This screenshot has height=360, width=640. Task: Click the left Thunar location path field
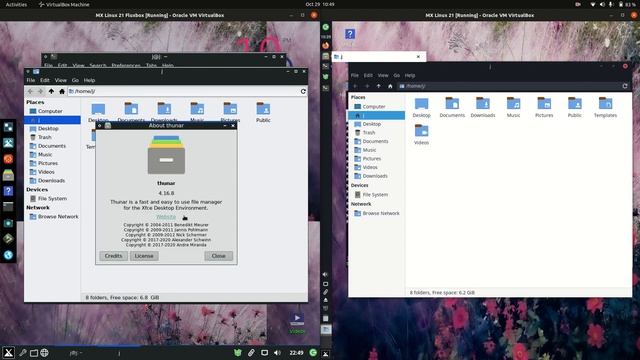(183, 91)
